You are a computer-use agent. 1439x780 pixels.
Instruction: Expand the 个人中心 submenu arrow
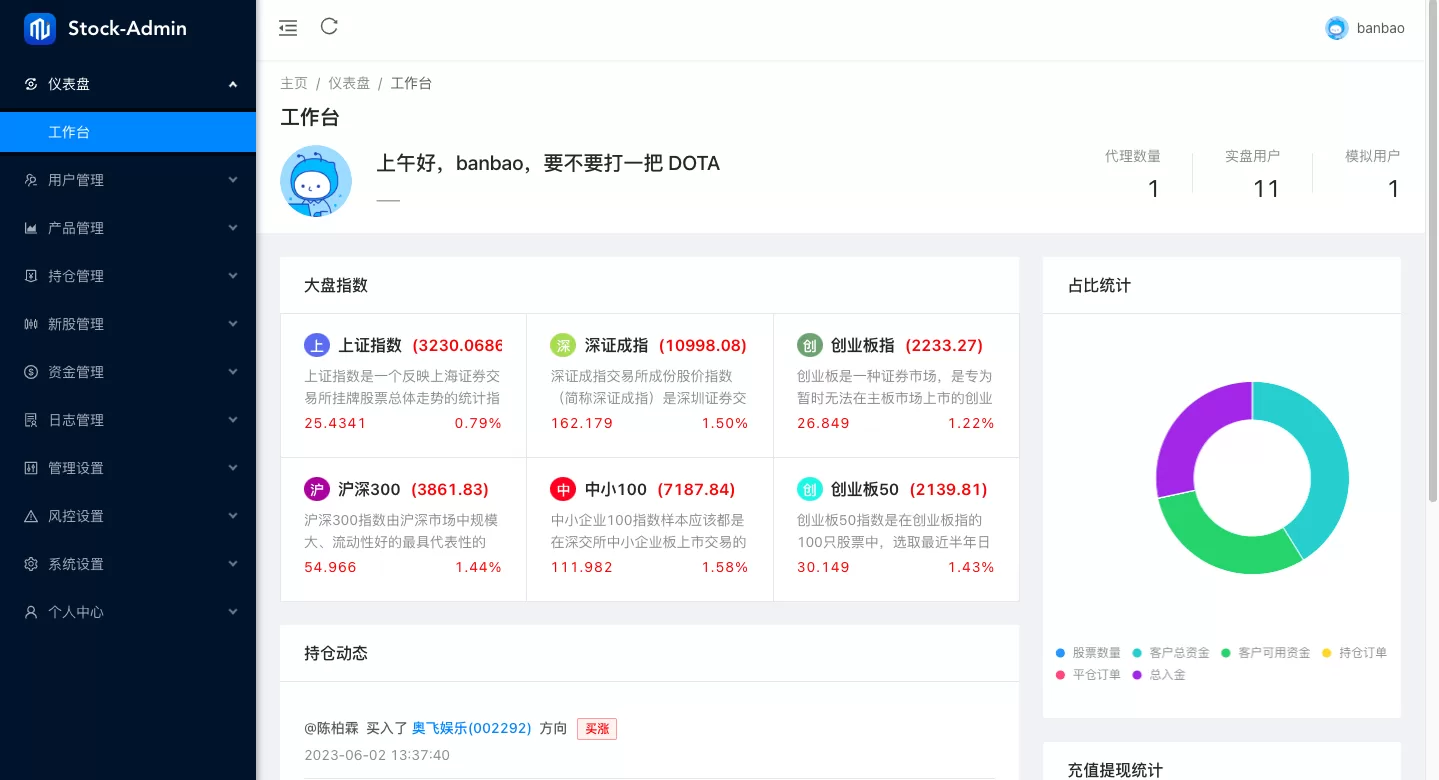coord(233,612)
